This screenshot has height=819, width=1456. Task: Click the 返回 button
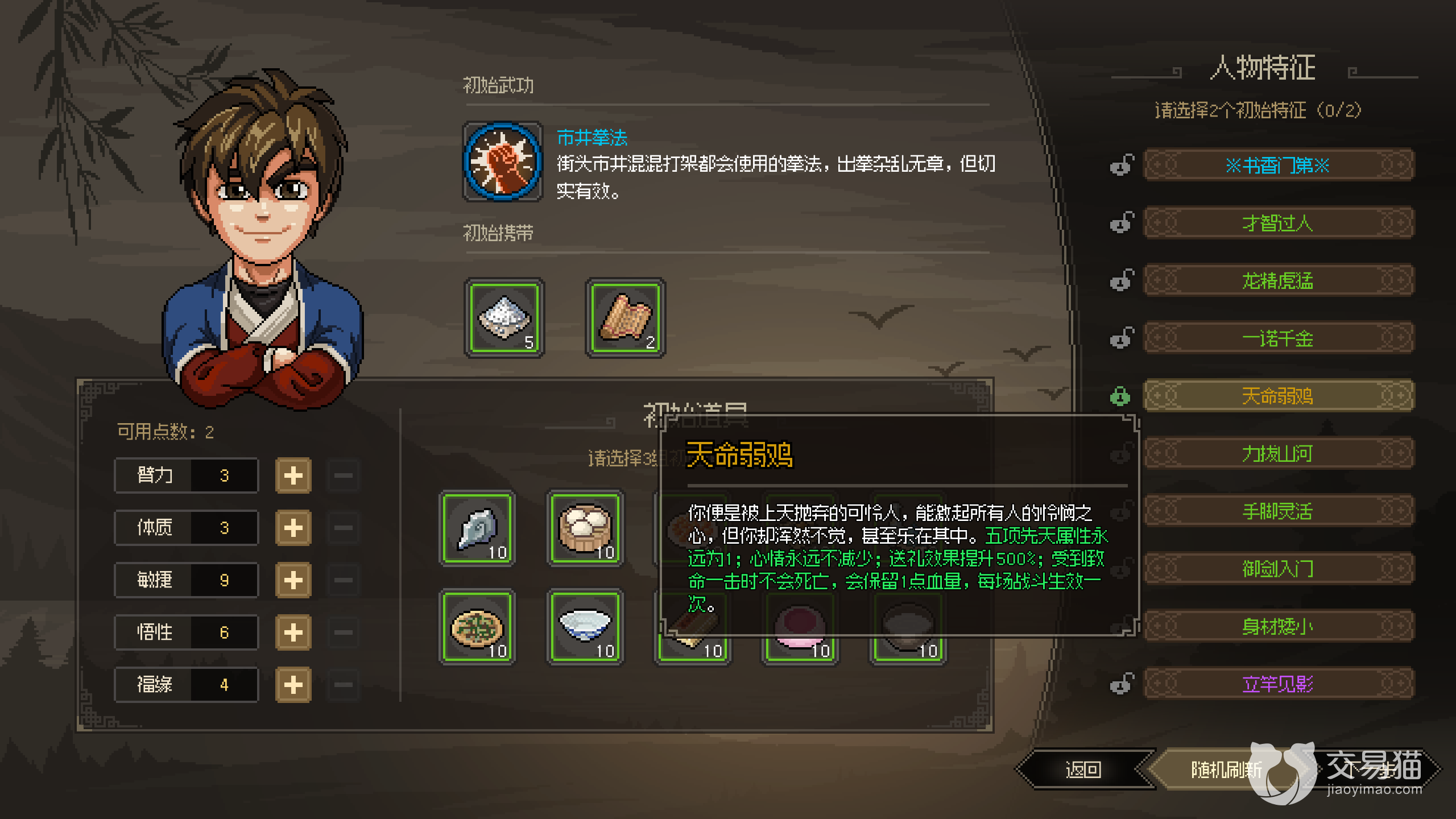(x=1084, y=770)
